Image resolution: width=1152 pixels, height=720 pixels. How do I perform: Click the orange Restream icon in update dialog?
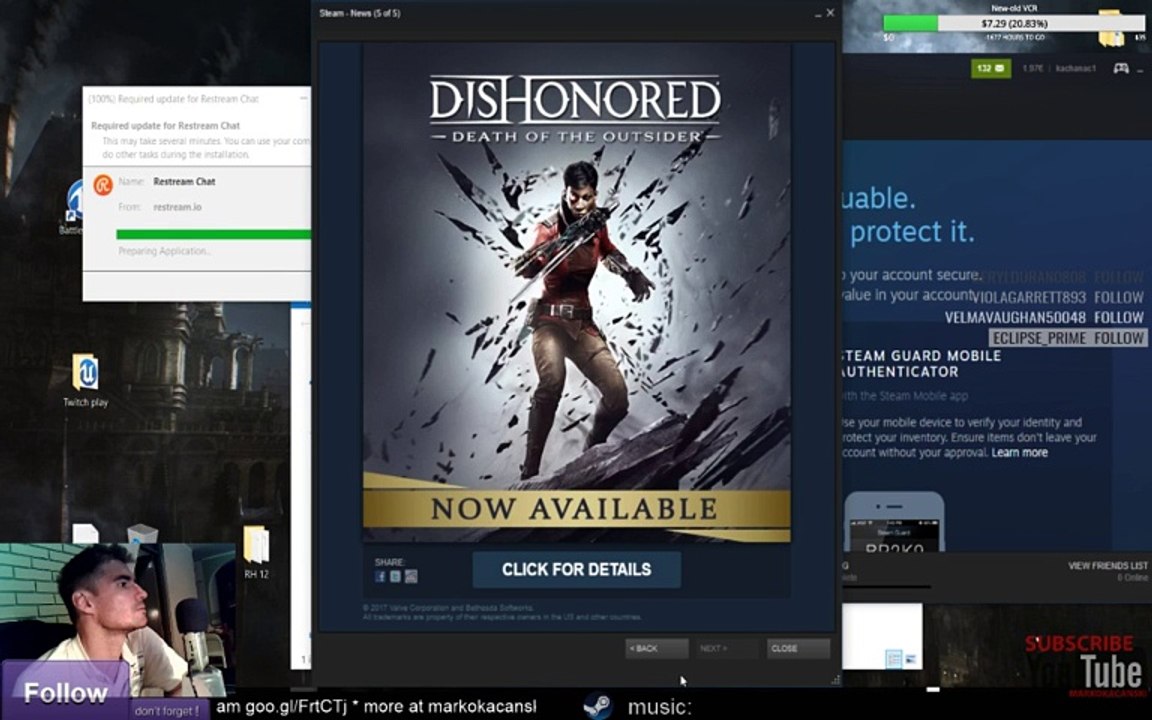[103, 185]
